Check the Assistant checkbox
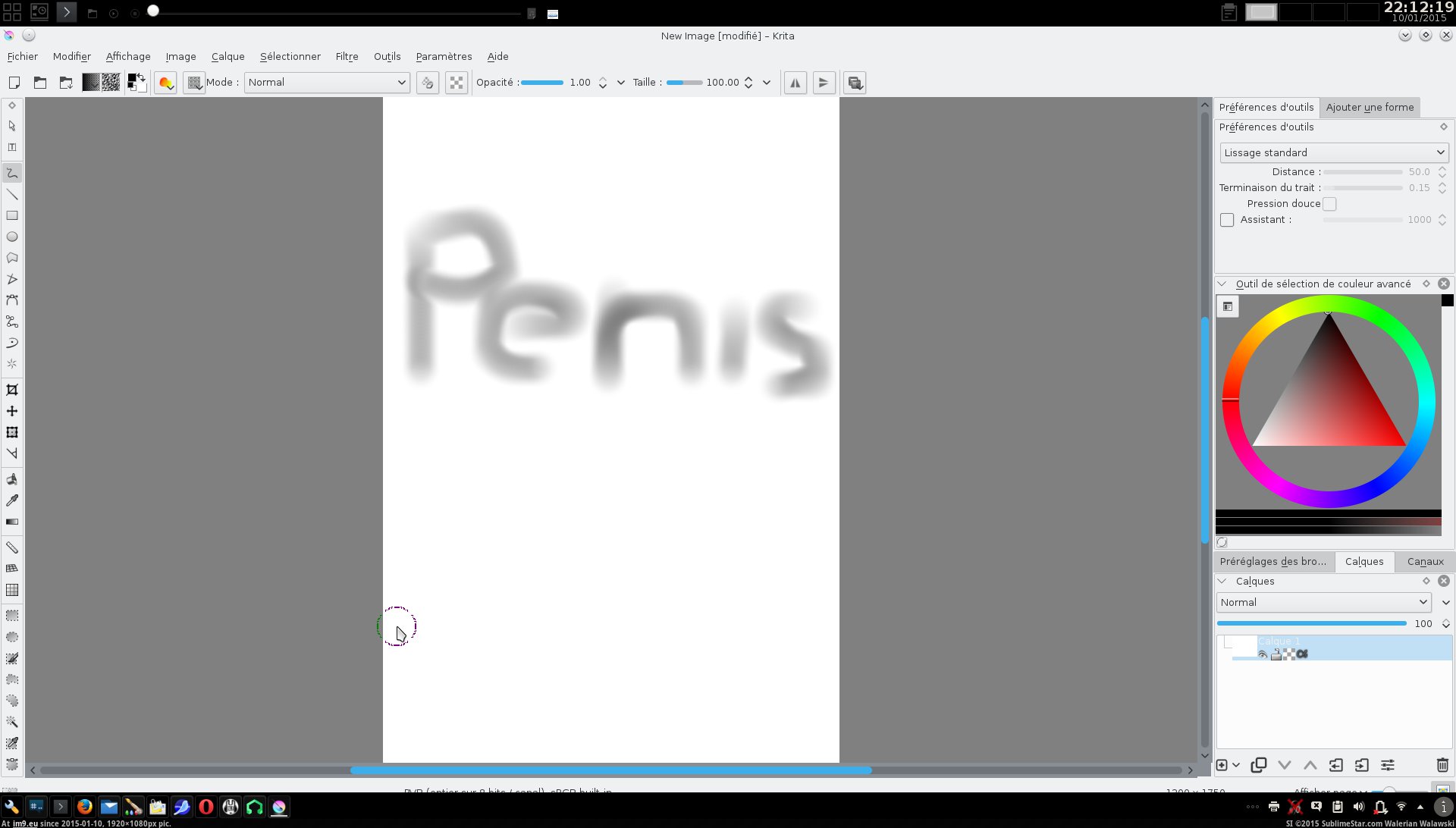This screenshot has height=828, width=1456. point(1227,220)
